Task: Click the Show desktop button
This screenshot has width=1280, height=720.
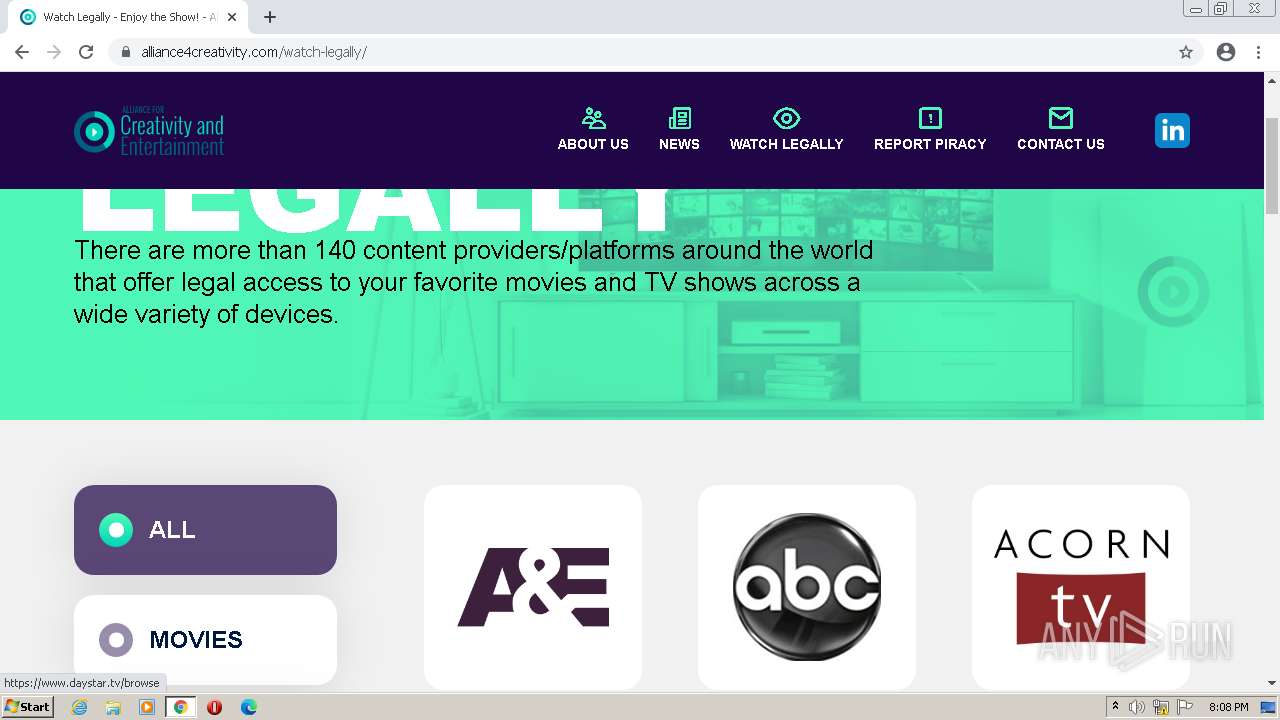Action: tap(1270, 707)
